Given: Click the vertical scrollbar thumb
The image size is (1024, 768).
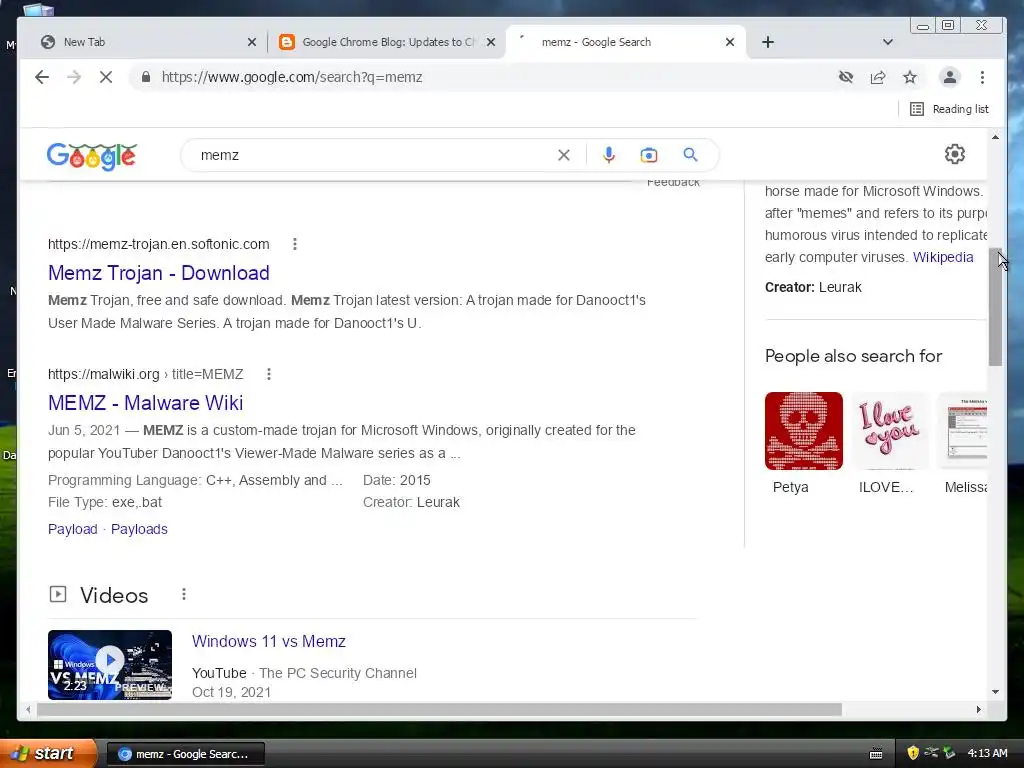Looking at the screenshot, I should click(x=995, y=307).
